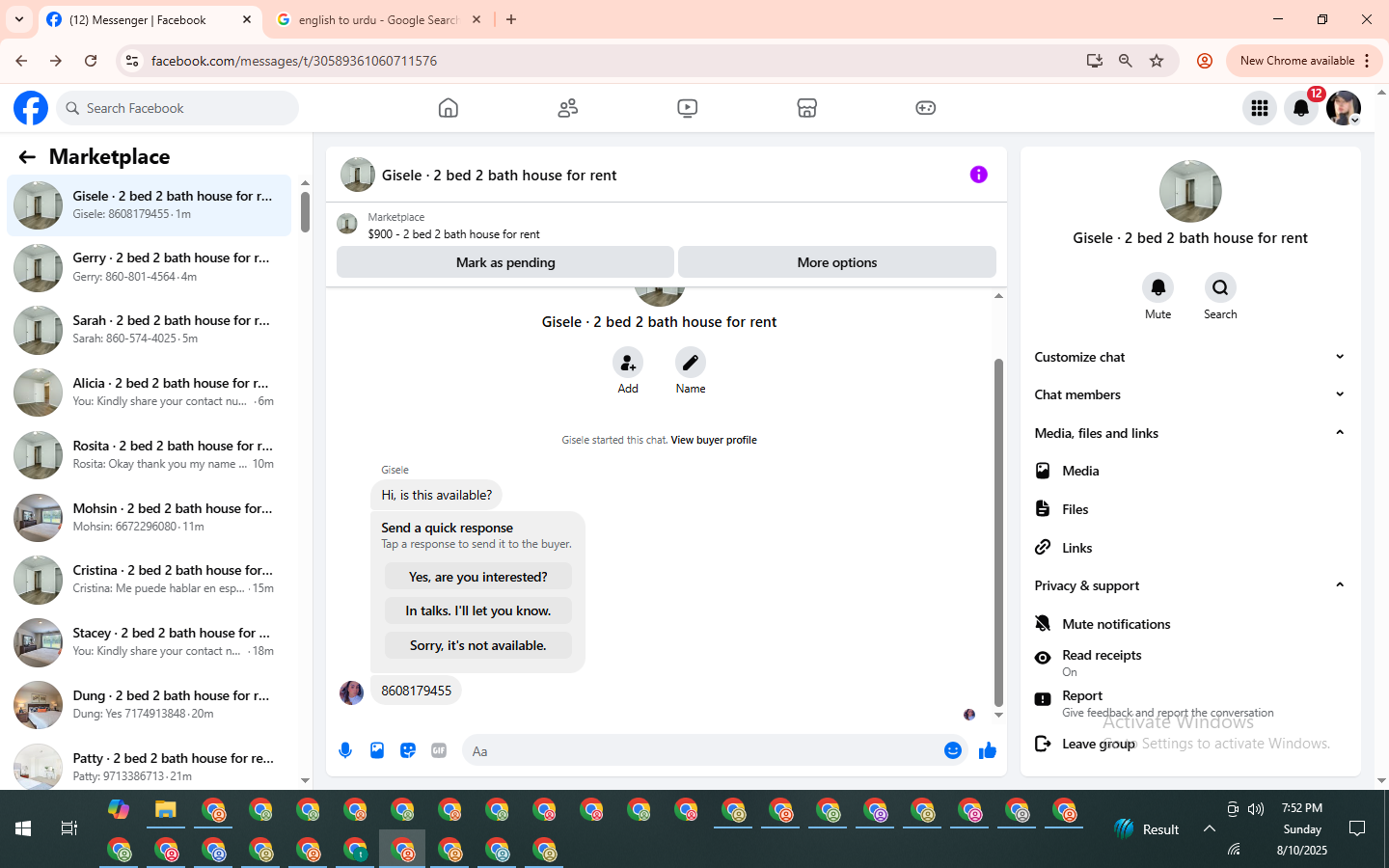Collapse Privacy & support section
1389x868 pixels.
tap(1190, 585)
